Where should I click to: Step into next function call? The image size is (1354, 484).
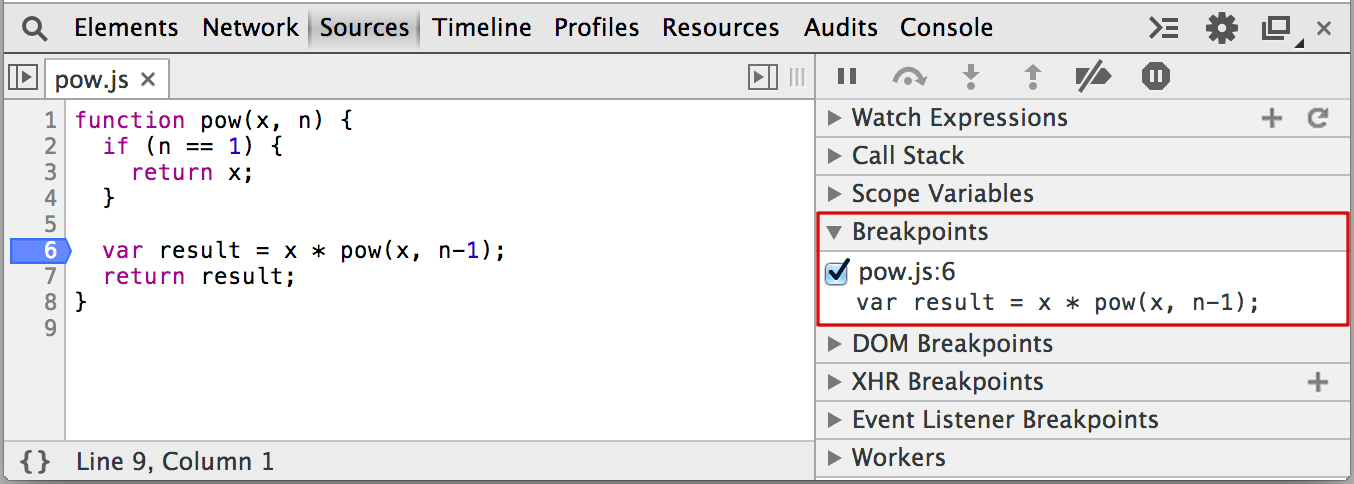coord(969,77)
